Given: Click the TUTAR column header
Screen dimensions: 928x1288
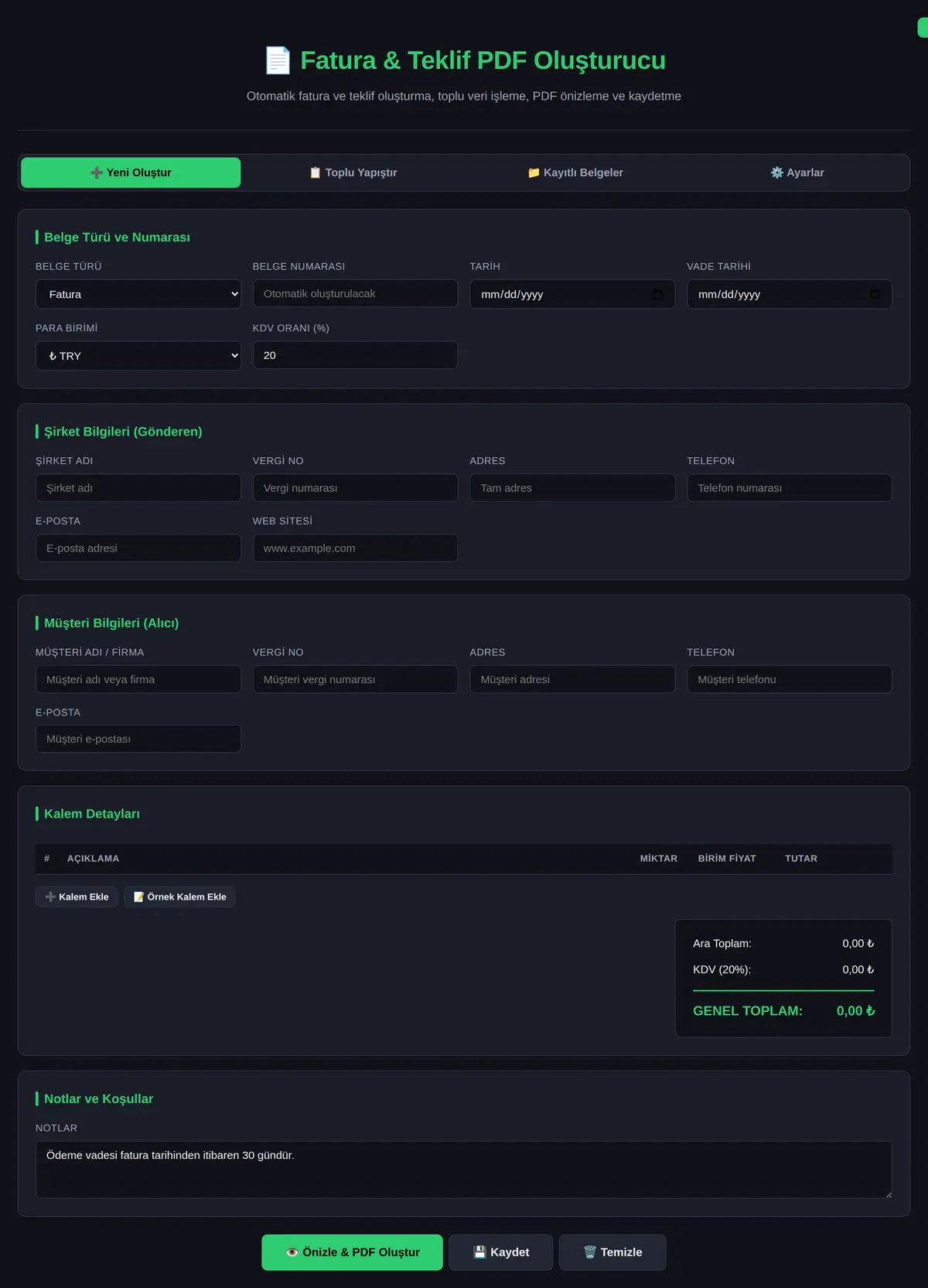Looking at the screenshot, I should pos(801,859).
